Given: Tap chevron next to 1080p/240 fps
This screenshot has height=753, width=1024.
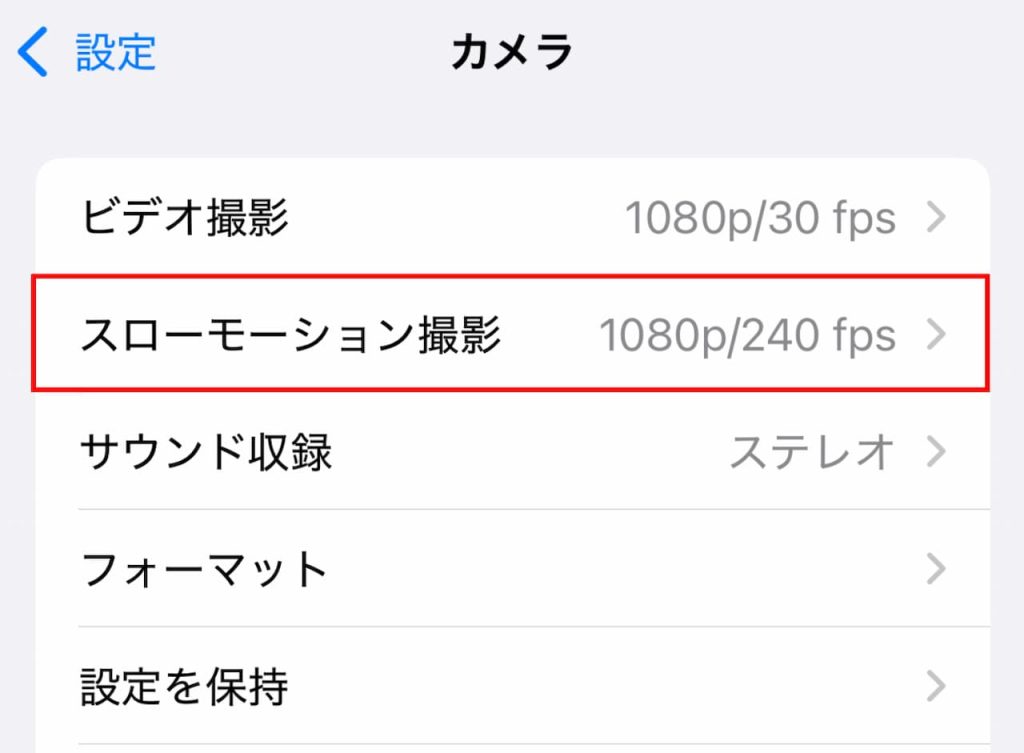Looking at the screenshot, I should [936, 334].
